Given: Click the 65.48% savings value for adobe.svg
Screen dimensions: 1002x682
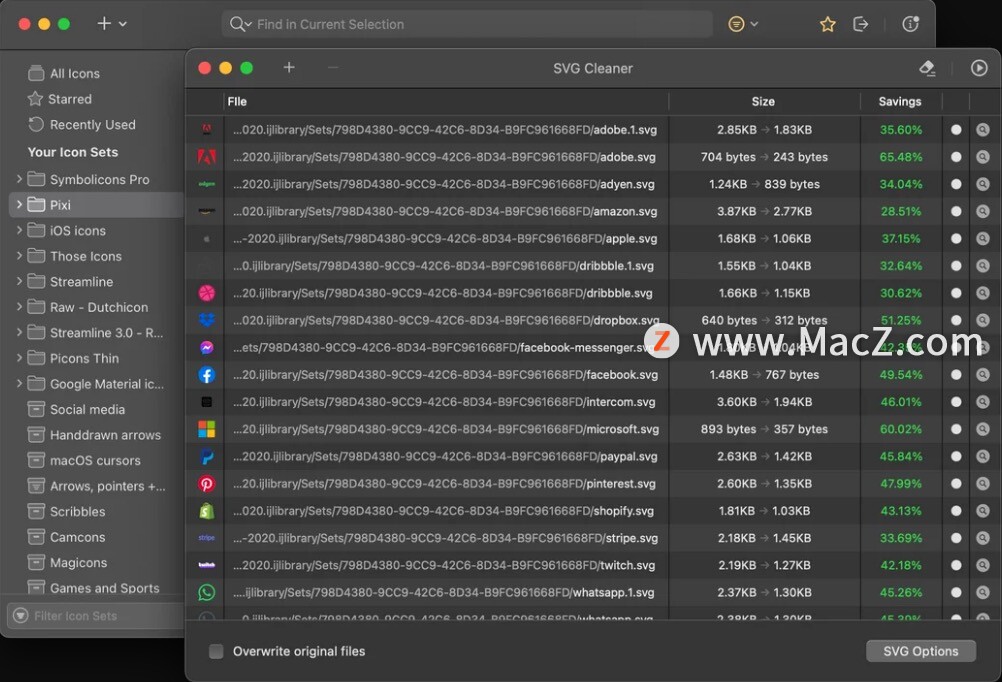Looking at the screenshot, I should point(900,157).
